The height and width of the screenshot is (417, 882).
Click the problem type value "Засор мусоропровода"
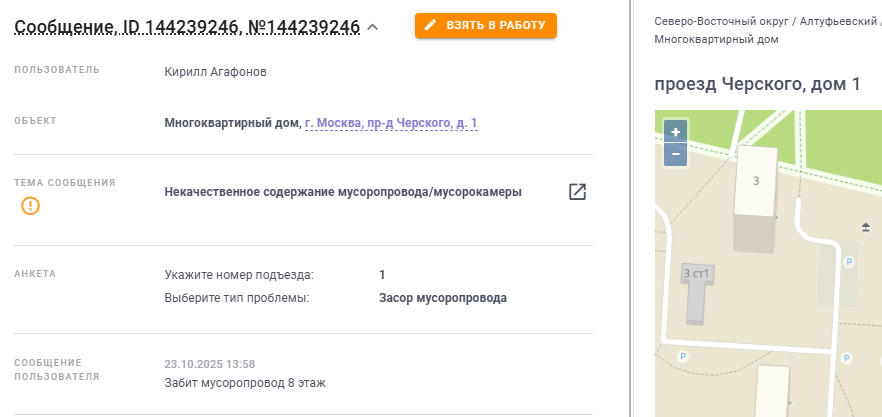point(443,298)
